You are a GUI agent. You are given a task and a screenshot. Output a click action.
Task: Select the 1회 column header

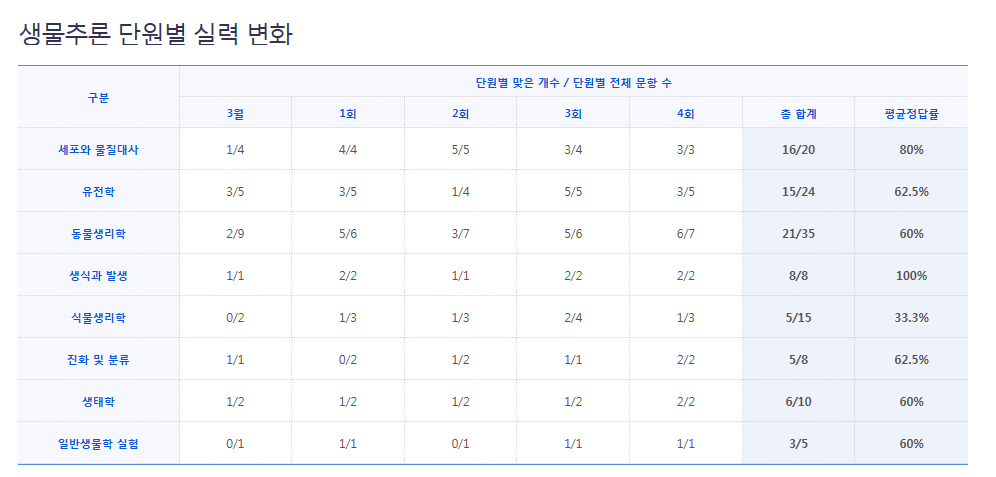click(348, 113)
